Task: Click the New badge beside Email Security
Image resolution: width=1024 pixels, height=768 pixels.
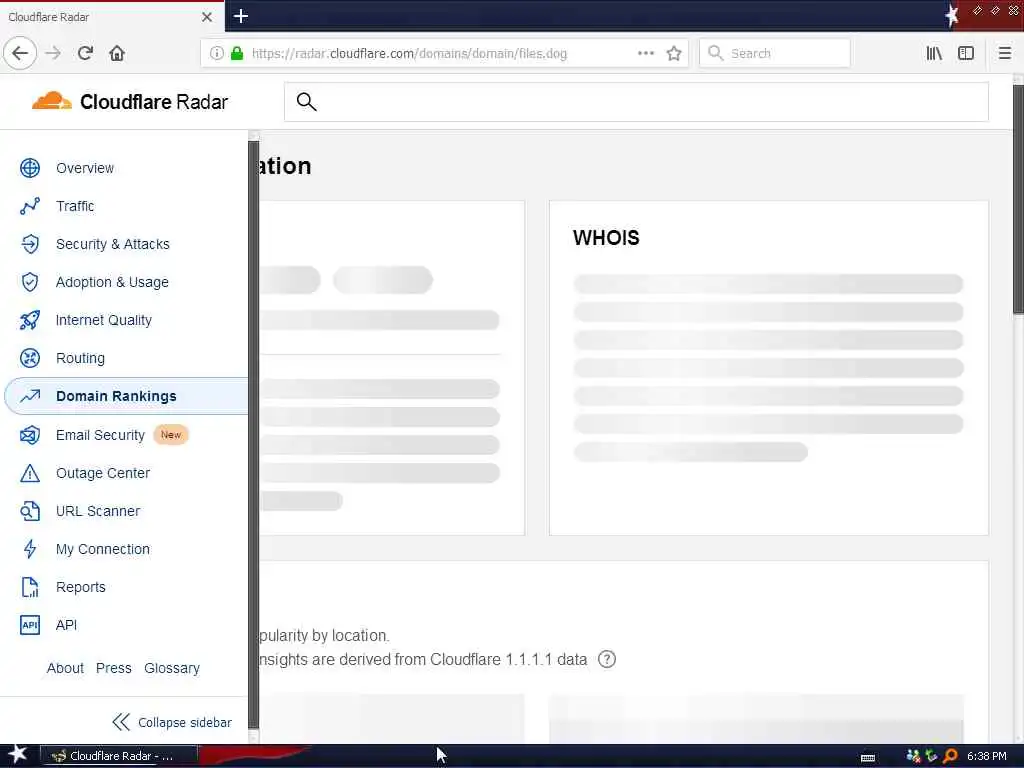Action: tap(171, 434)
